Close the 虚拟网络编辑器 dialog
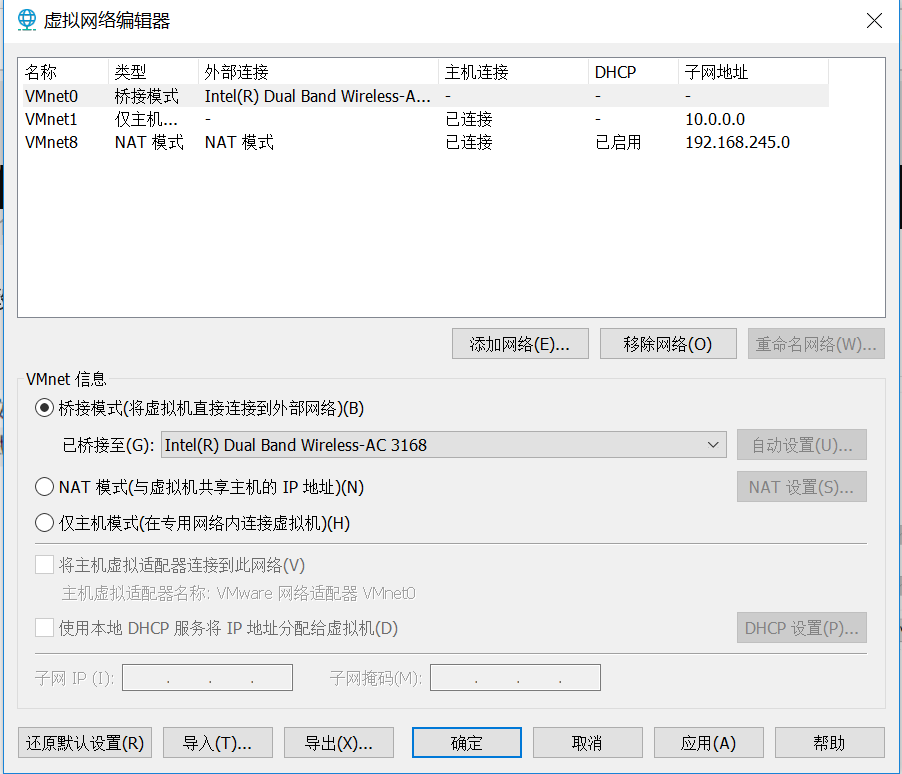The width and height of the screenshot is (902, 774). [874, 21]
